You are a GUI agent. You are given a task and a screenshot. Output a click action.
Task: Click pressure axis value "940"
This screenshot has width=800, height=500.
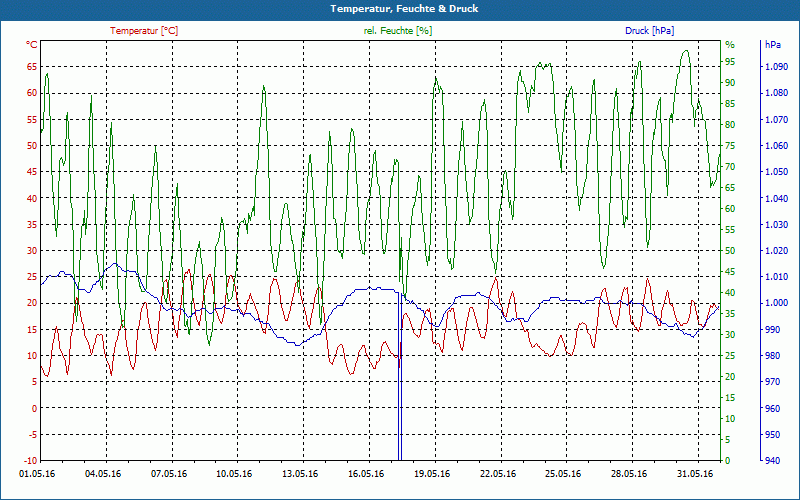pos(772,461)
